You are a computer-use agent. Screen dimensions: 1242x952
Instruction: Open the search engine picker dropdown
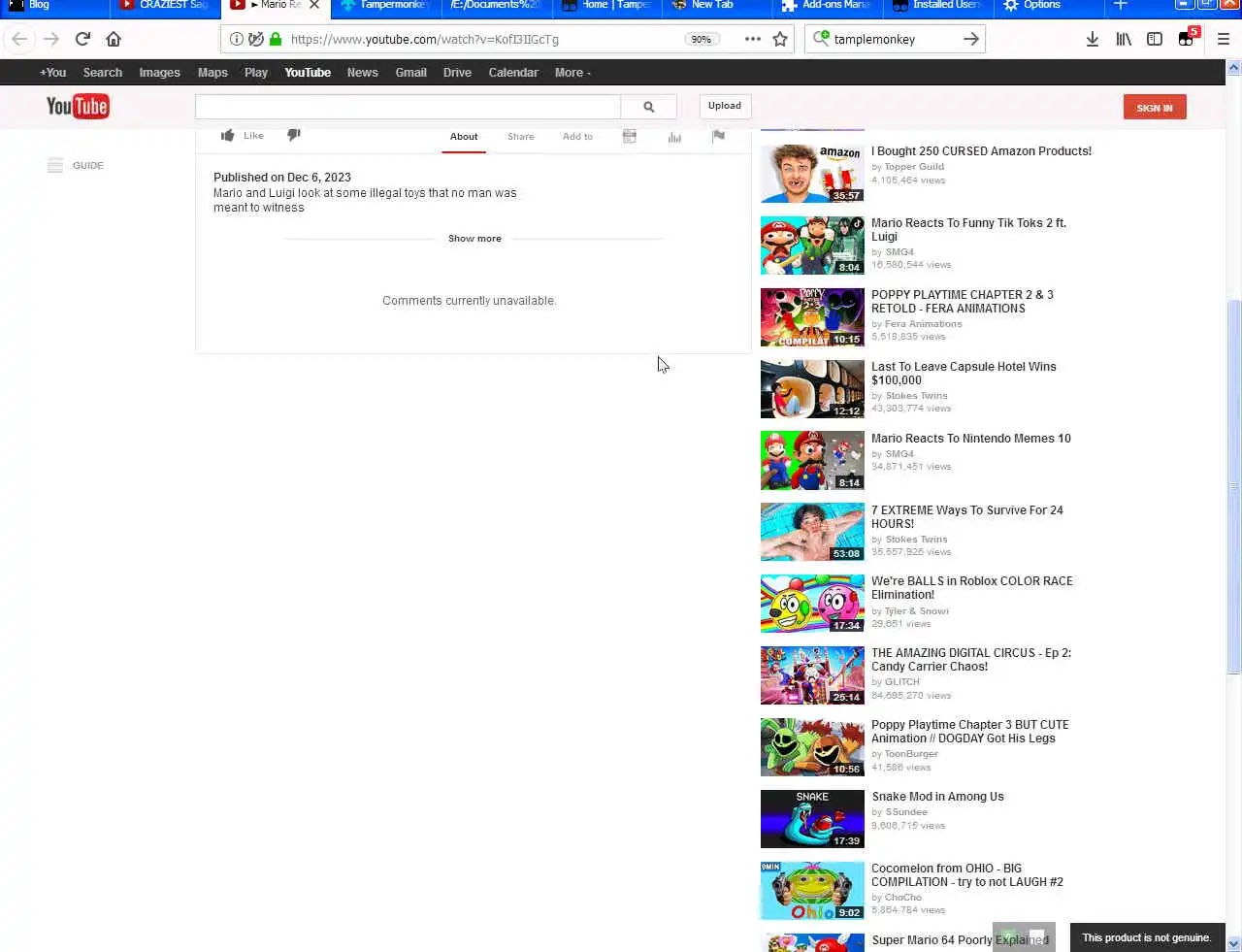click(x=821, y=39)
